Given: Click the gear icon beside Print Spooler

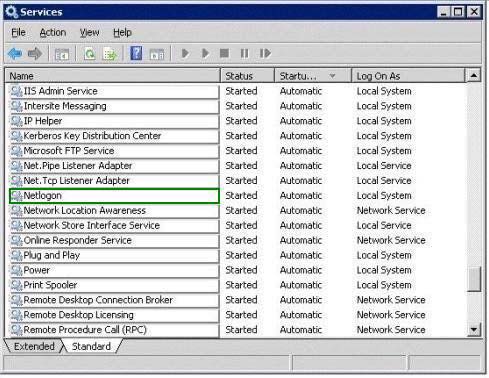Looking at the screenshot, I should click(x=17, y=285).
